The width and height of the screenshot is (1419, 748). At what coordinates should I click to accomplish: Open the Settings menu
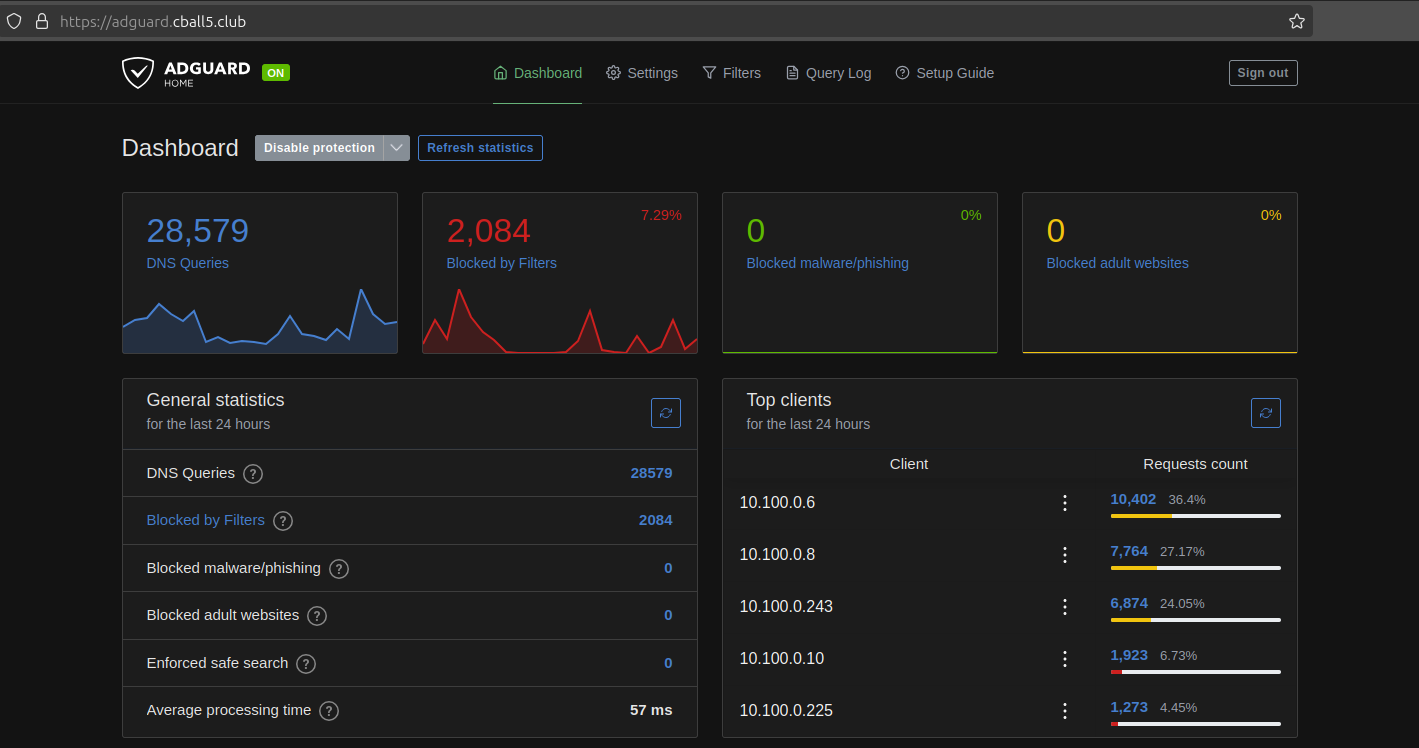(x=642, y=73)
